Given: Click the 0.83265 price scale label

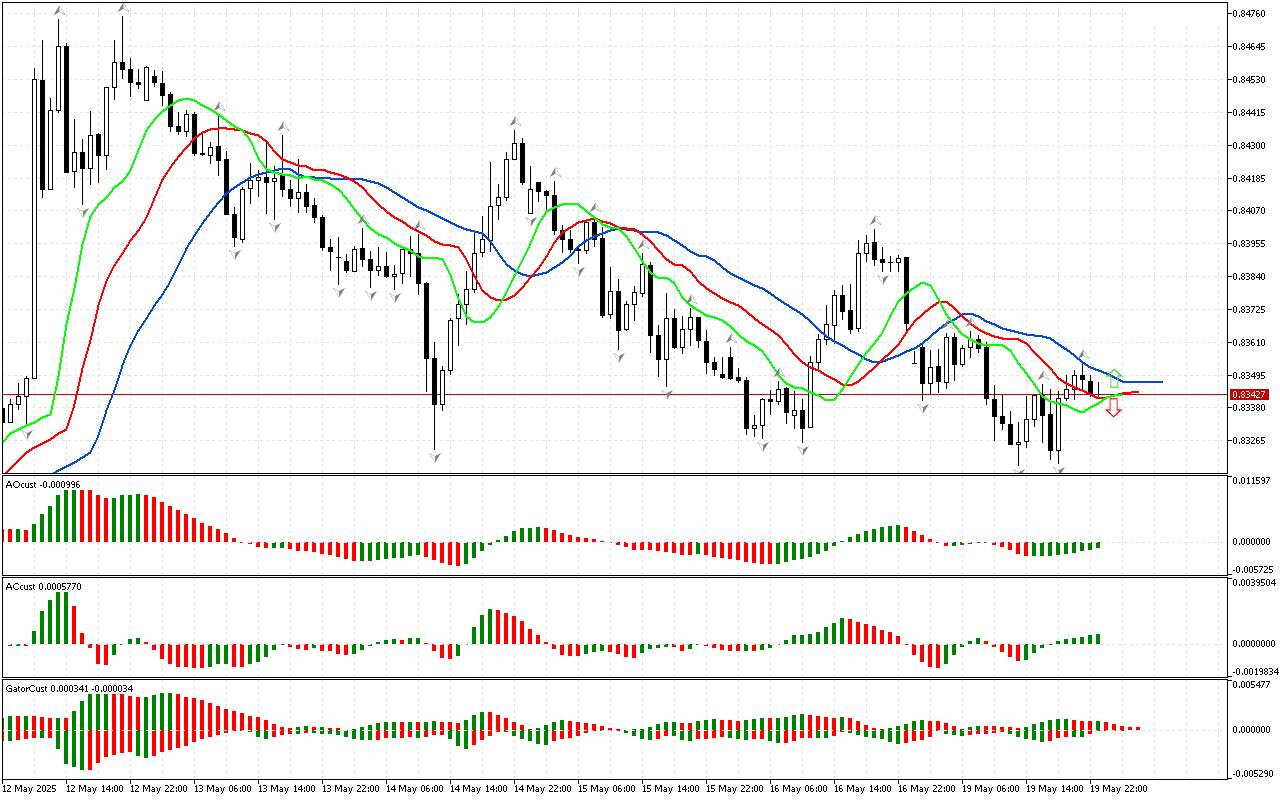Looking at the screenshot, I should point(1250,440).
